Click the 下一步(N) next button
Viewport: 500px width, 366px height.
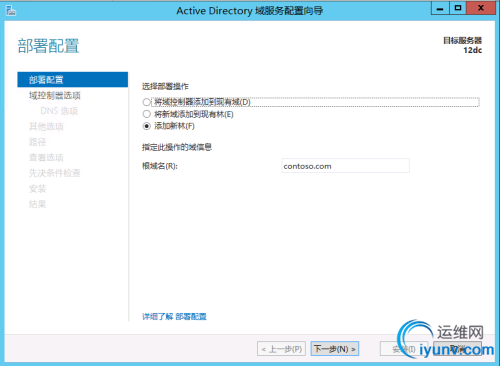pos(335,349)
